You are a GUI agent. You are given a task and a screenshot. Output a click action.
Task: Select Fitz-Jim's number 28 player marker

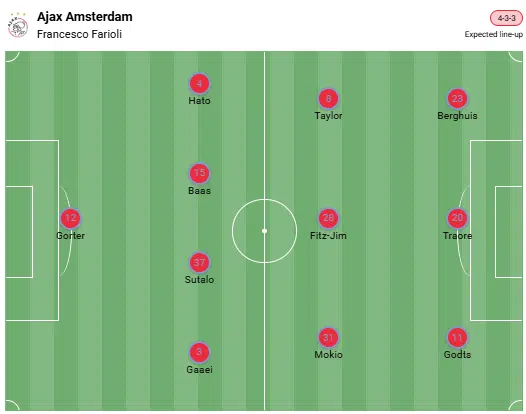pos(328,218)
